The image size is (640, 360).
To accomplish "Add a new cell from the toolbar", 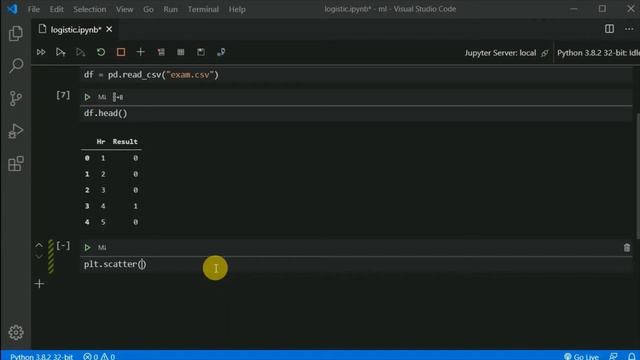I will (x=140, y=52).
